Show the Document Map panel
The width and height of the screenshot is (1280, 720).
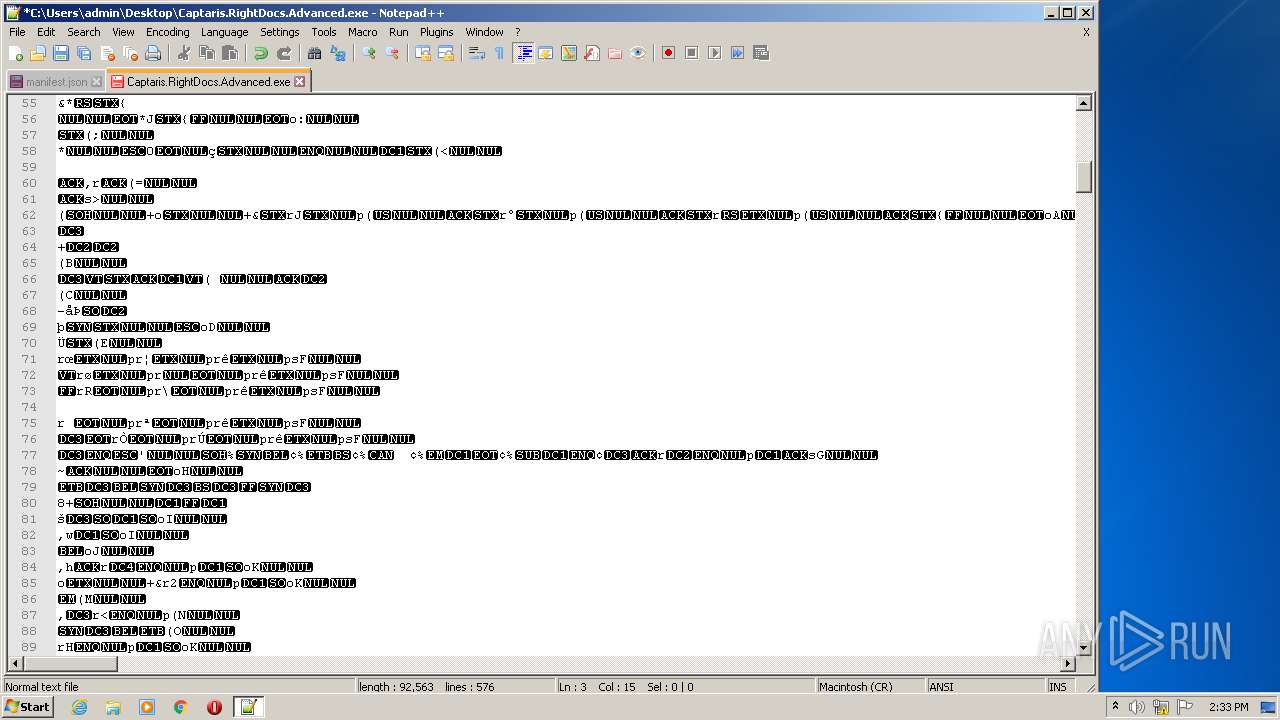coord(569,53)
